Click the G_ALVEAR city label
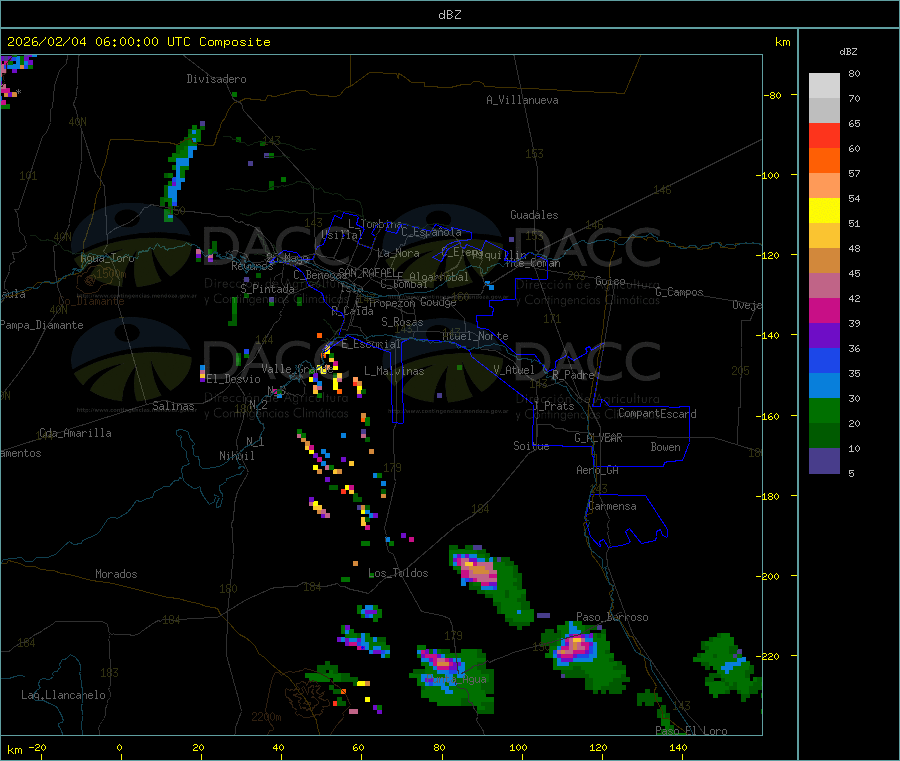This screenshot has width=900, height=761. coord(598,438)
